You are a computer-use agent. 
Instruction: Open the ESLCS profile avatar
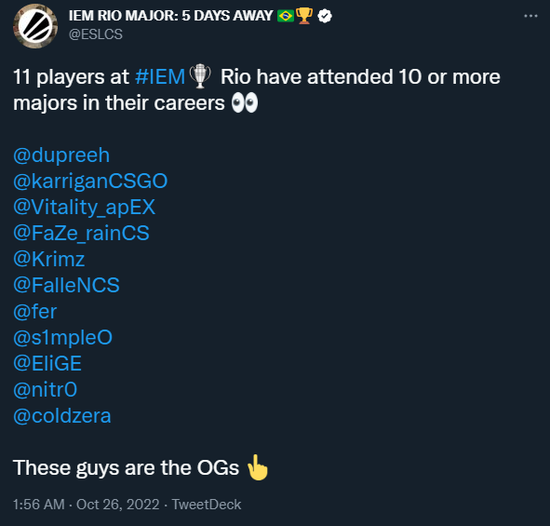[x=35, y=26]
